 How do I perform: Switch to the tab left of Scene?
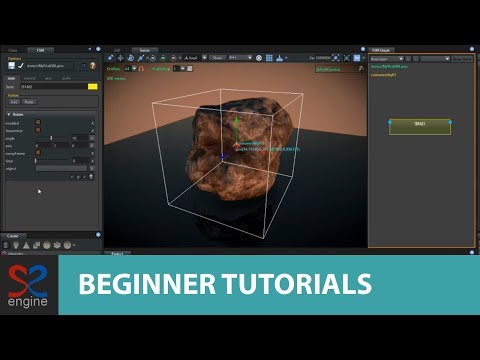pyautogui.click(x=117, y=50)
